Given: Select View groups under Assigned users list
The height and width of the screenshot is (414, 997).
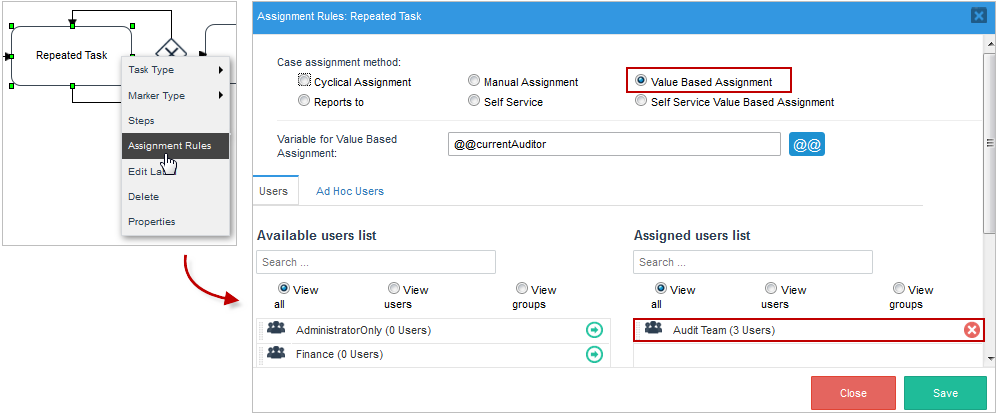Looking at the screenshot, I should pos(899,288).
